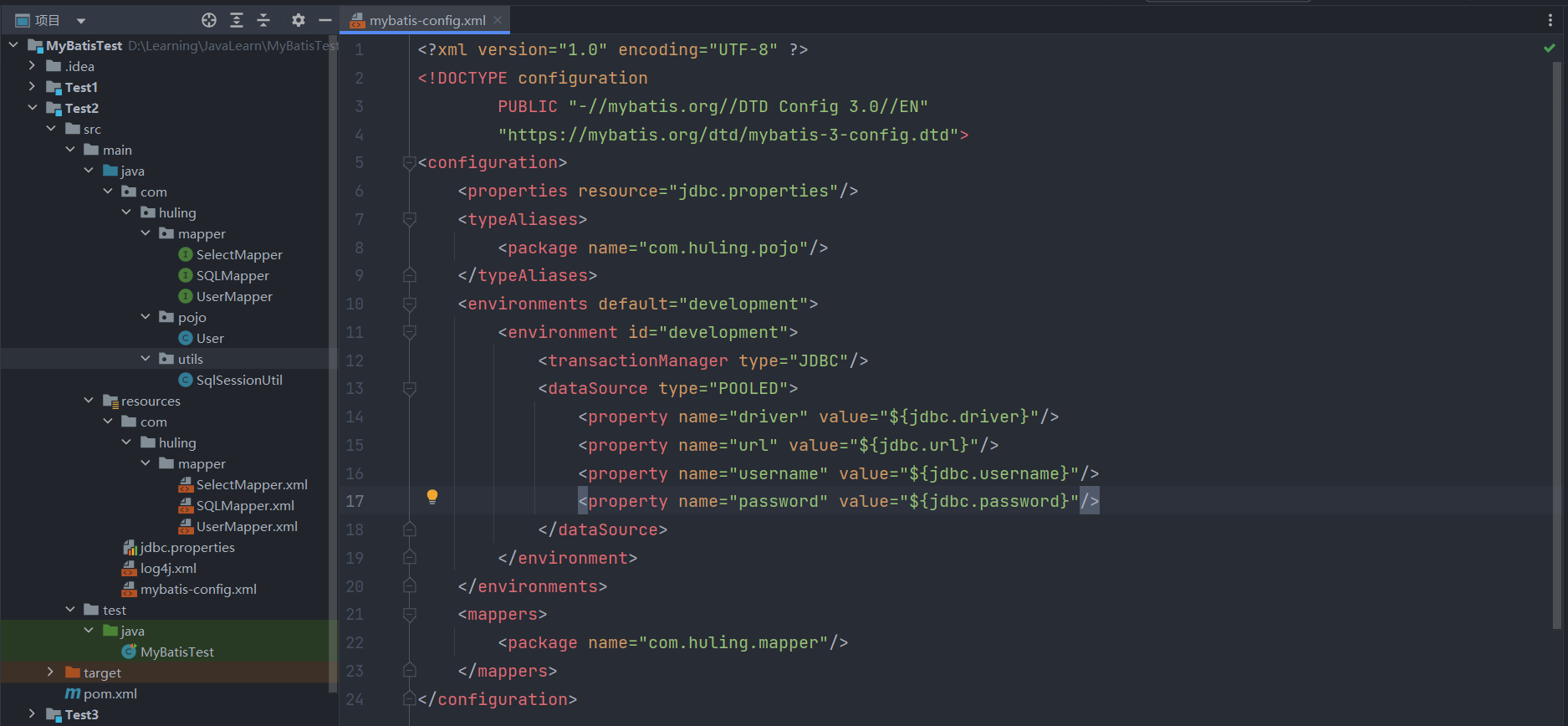Viewport: 1568px width, 726px height.
Task: Click the SqlSessionUtil class icon
Action: [x=186, y=380]
